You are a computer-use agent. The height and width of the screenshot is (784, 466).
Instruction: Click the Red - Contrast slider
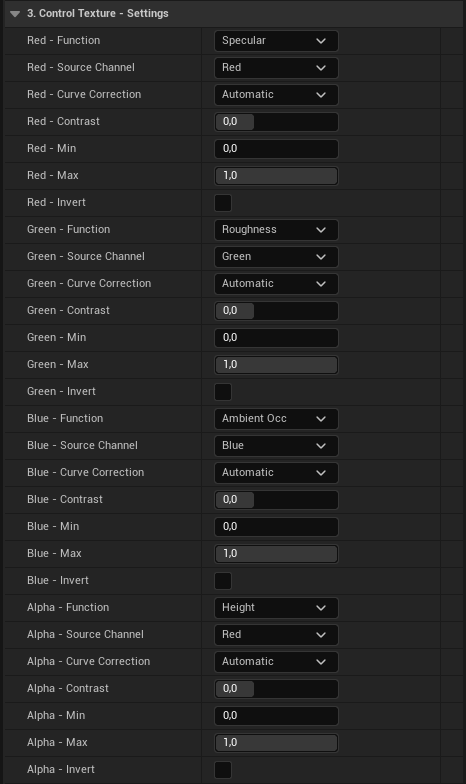276,122
